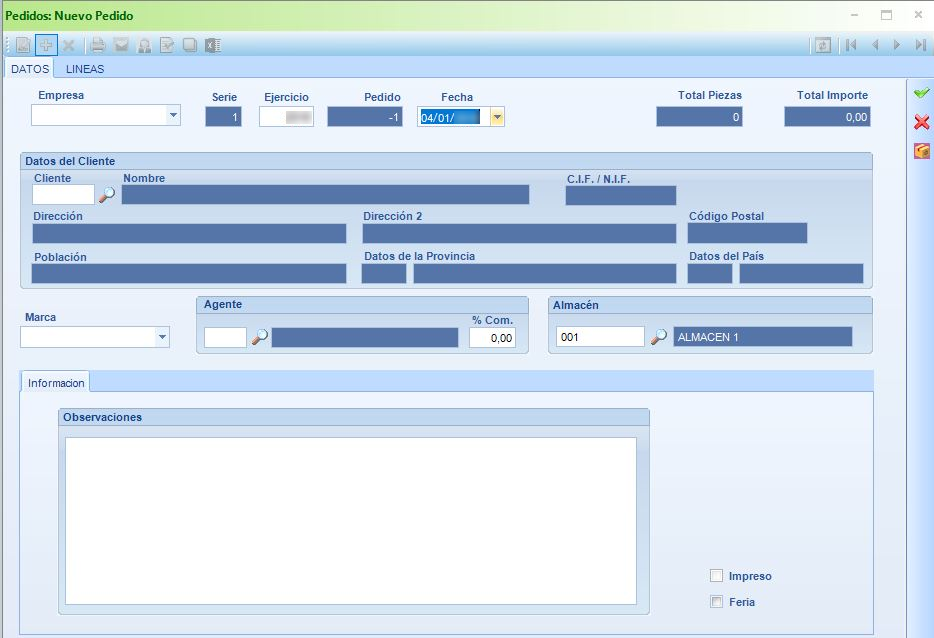The height and width of the screenshot is (638, 934).
Task: Click the Serie value '1'
Action: pyautogui.click(x=235, y=117)
